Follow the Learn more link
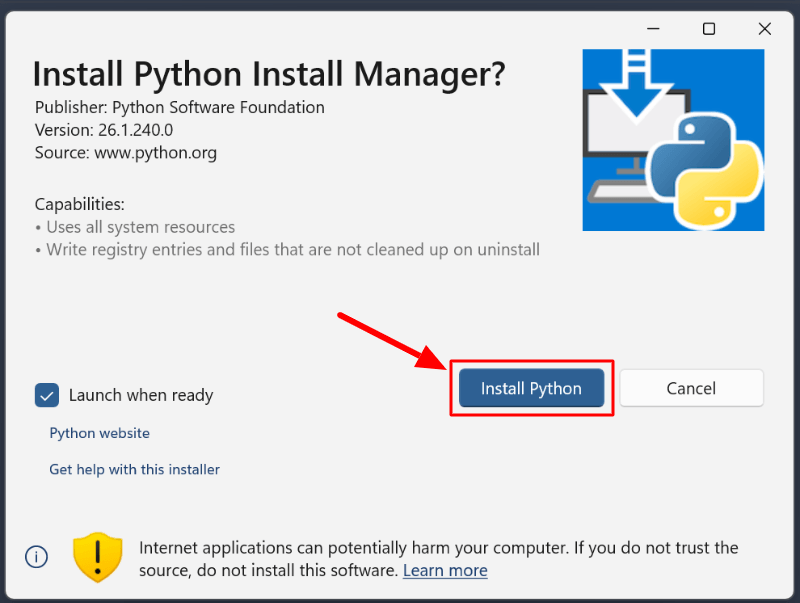Image resolution: width=800 pixels, height=603 pixels. 445,570
